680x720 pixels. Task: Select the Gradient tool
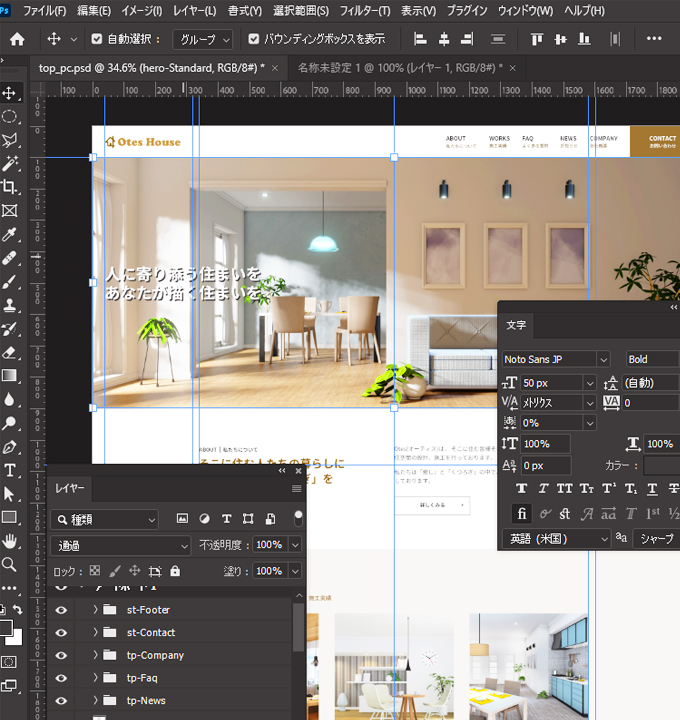click(x=9, y=376)
